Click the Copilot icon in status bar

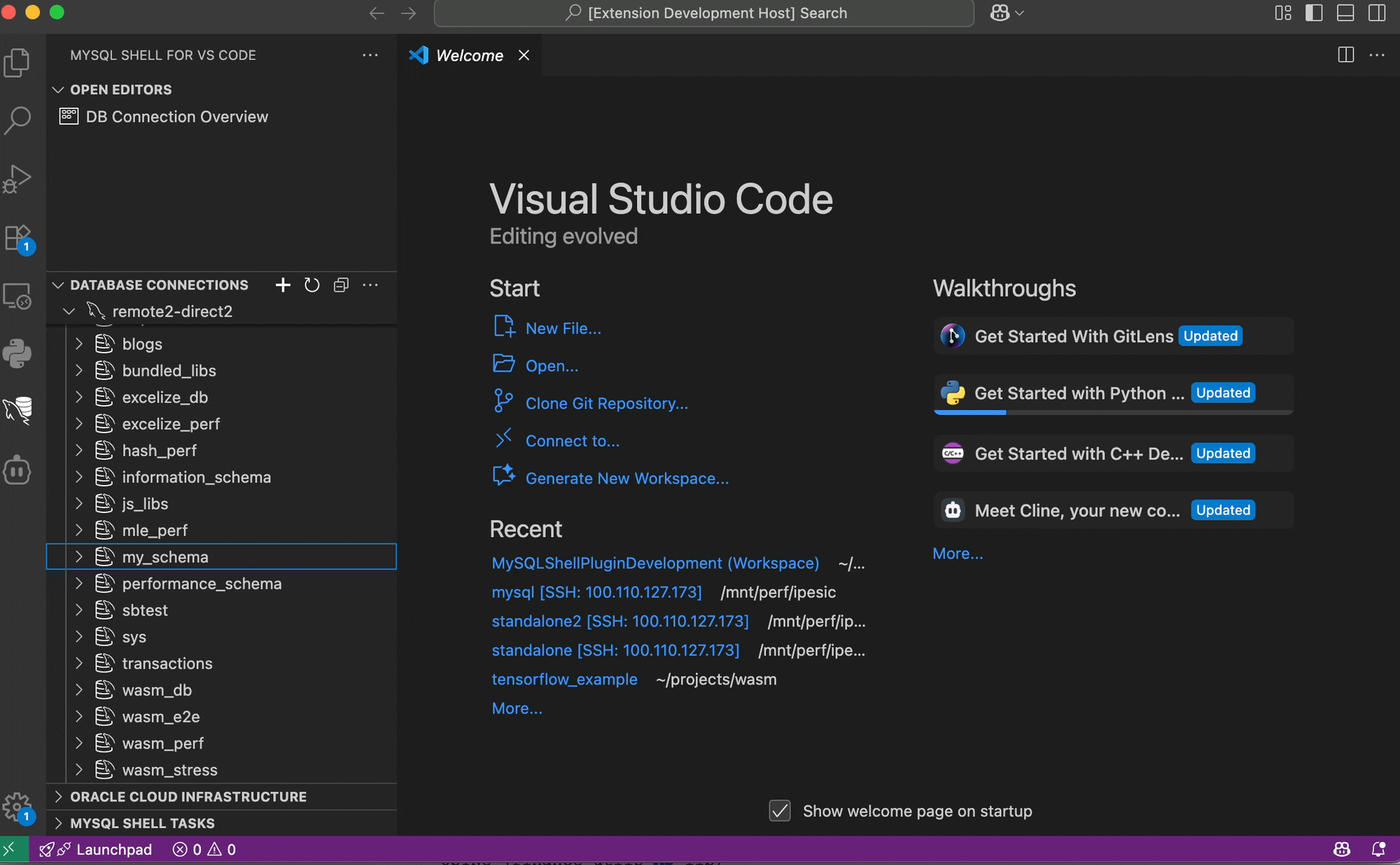point(1341,849)
